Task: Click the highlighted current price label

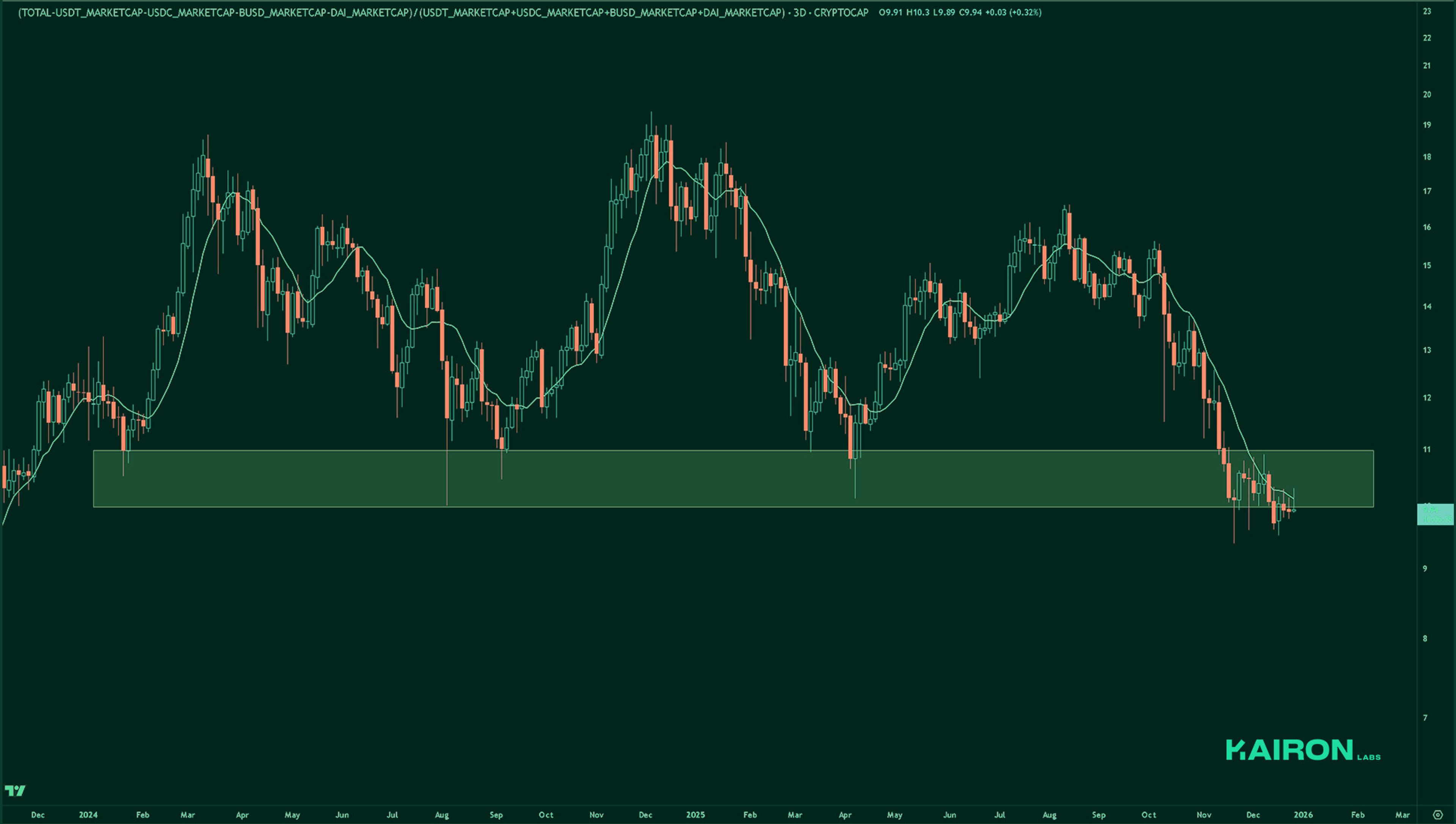Action: point(1435,515)
